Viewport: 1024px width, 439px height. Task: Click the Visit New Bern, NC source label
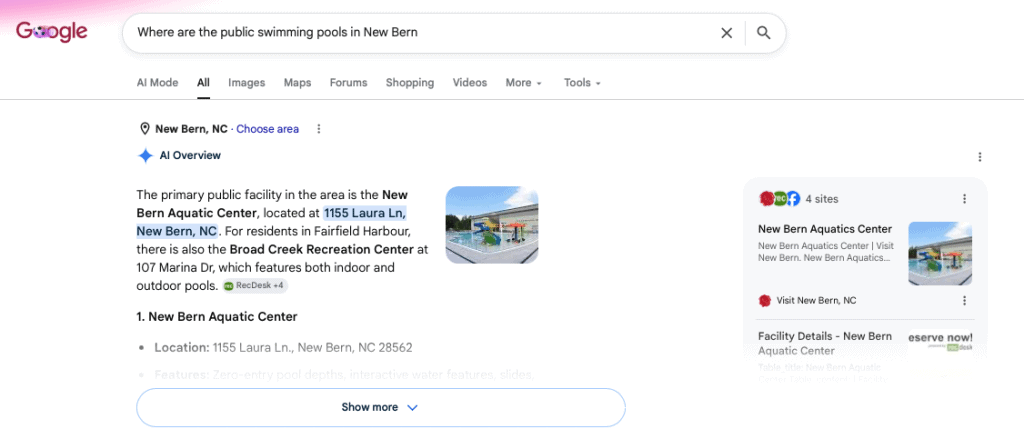[x=816, y=301]
